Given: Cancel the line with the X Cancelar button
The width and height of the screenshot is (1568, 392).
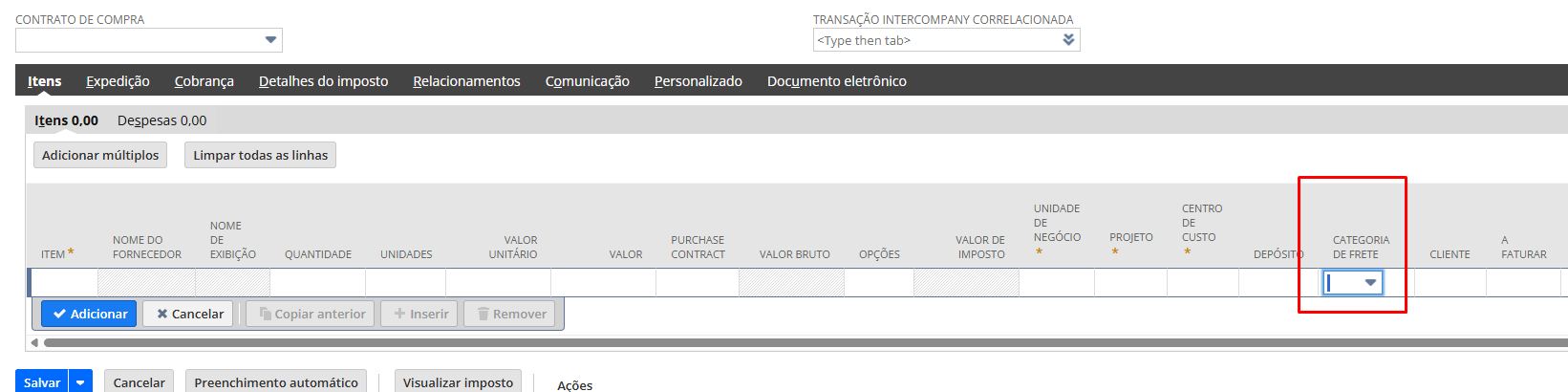Looking at the screenshot, I should click(x=188, y=314).
